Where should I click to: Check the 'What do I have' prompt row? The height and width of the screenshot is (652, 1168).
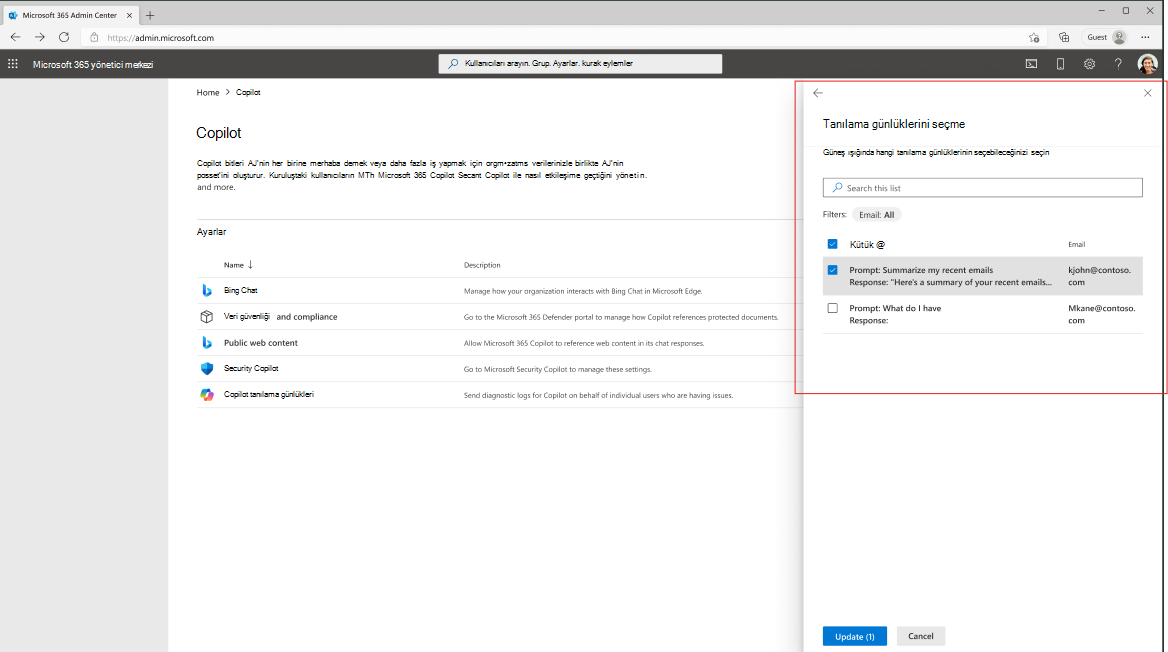832,308
